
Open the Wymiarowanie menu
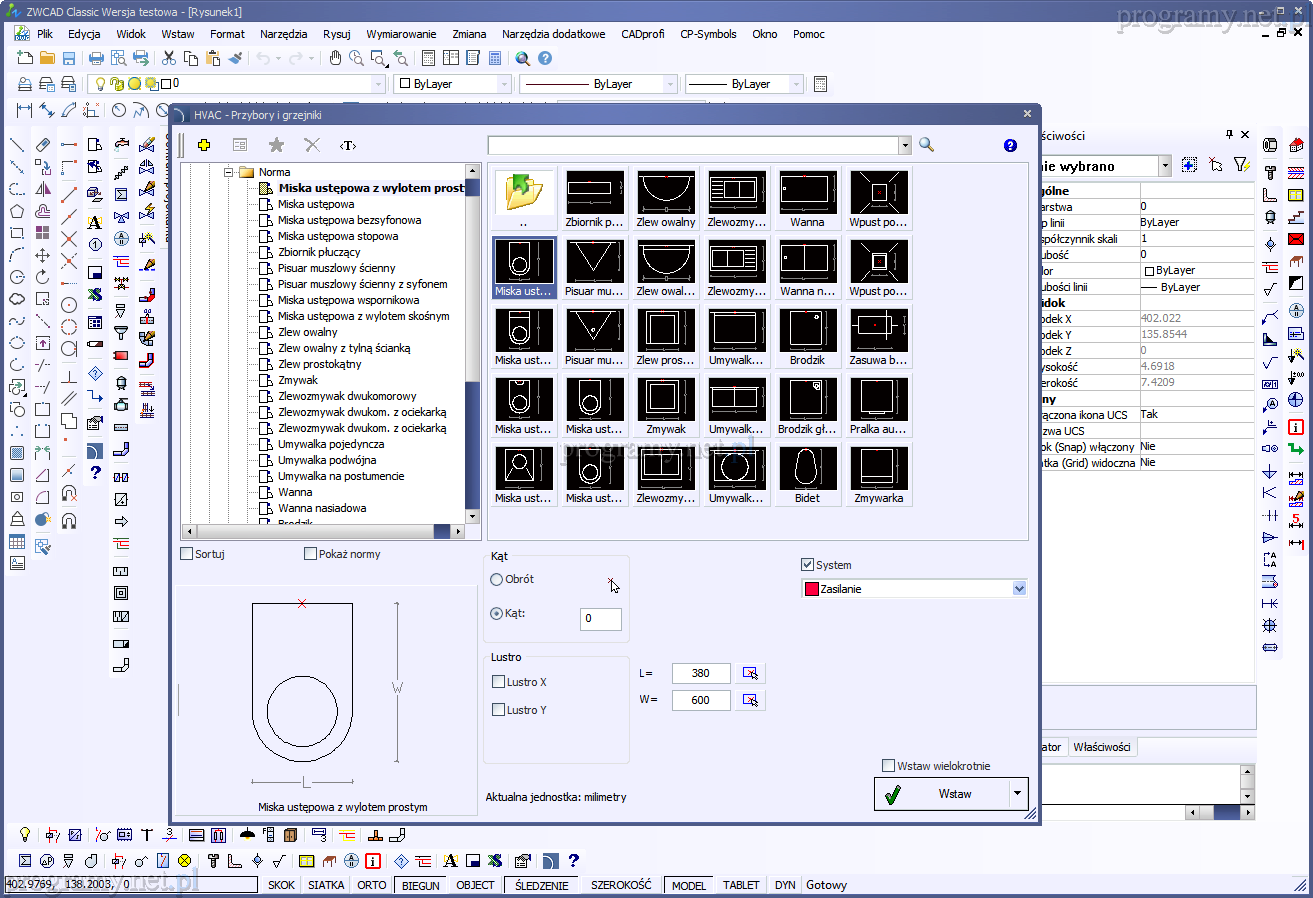click(x=401, y=34)
